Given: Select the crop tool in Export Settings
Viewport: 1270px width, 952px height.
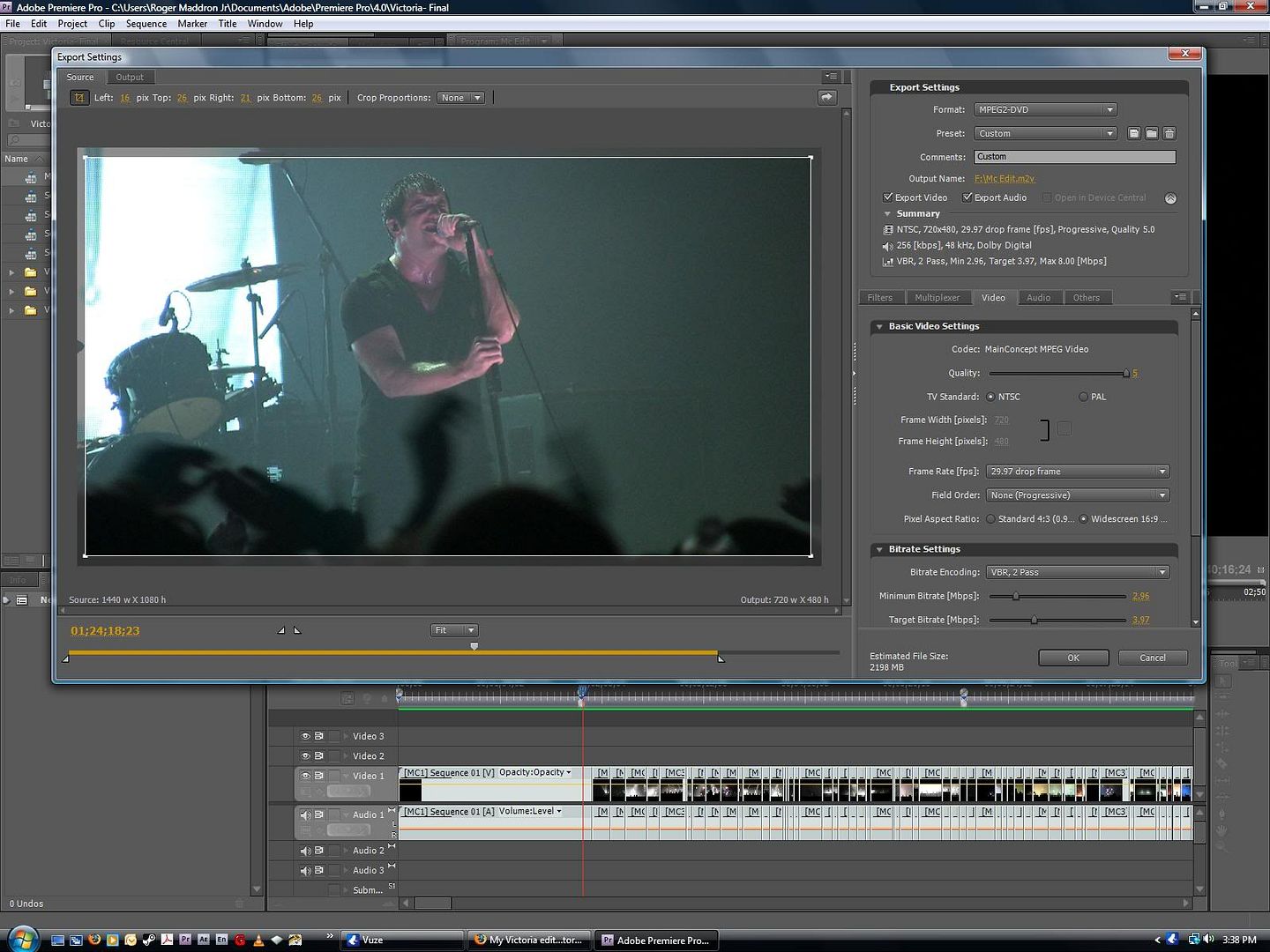Looking at the screenshot, I should tap(79, 98).
